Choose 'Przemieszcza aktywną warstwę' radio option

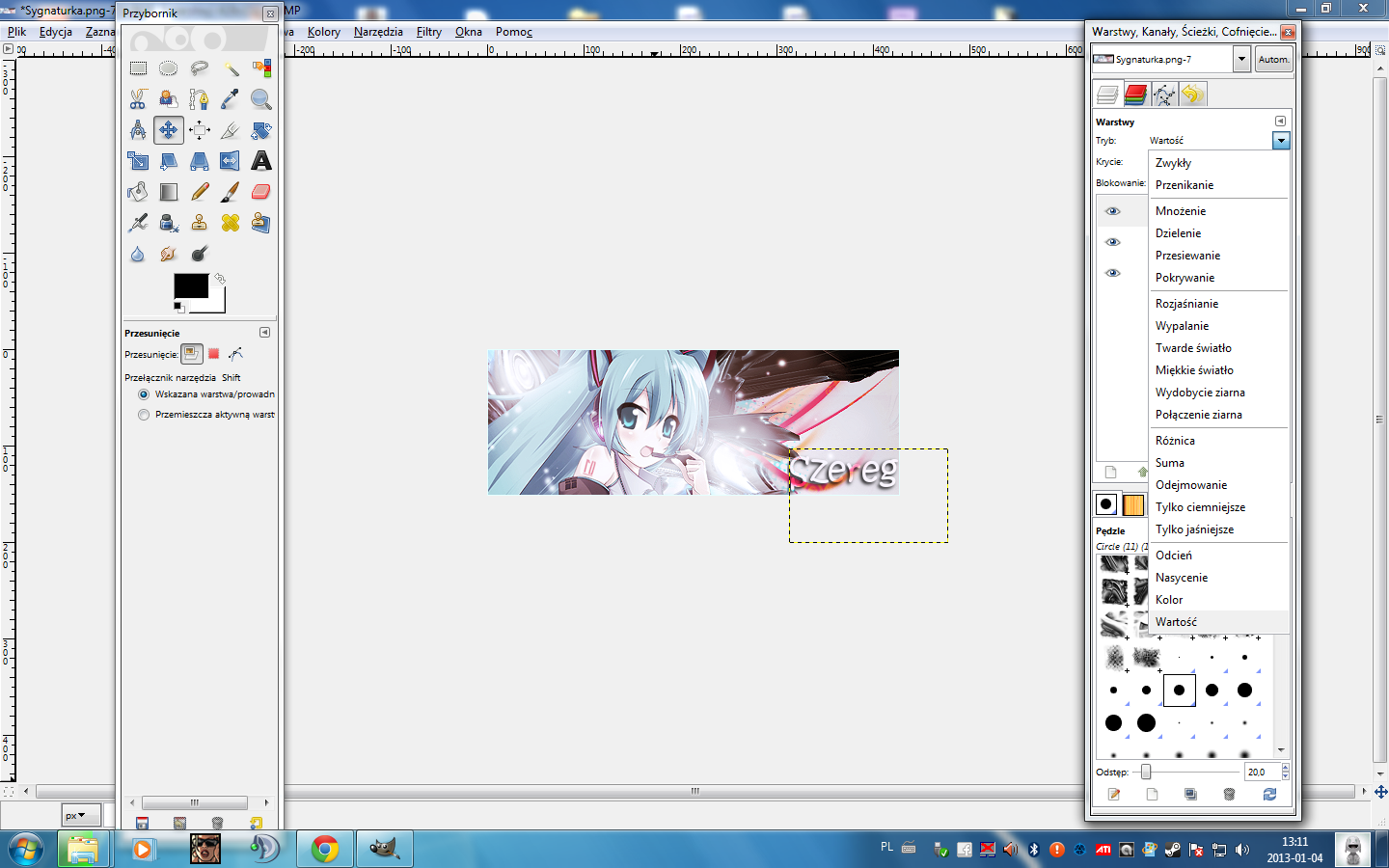point(144,415)
